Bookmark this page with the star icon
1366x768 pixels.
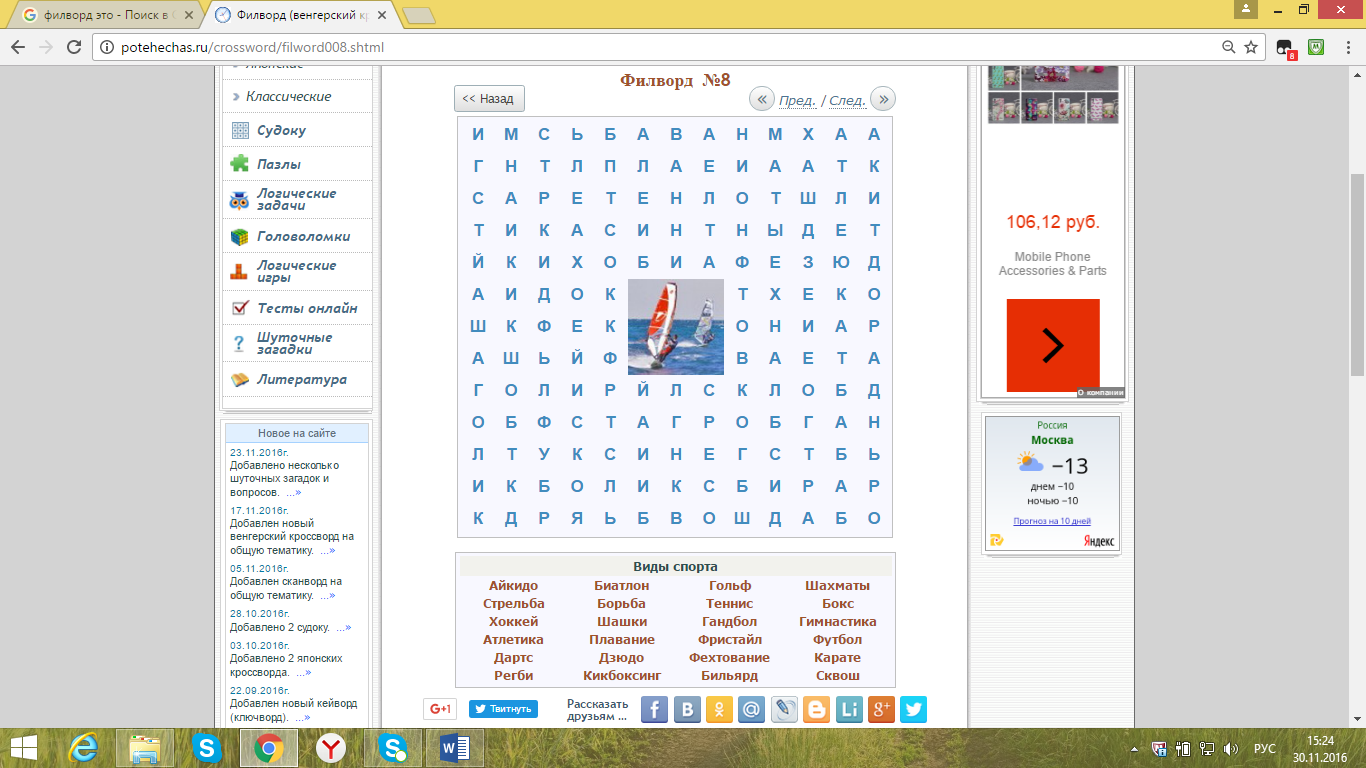point(1250,47)
